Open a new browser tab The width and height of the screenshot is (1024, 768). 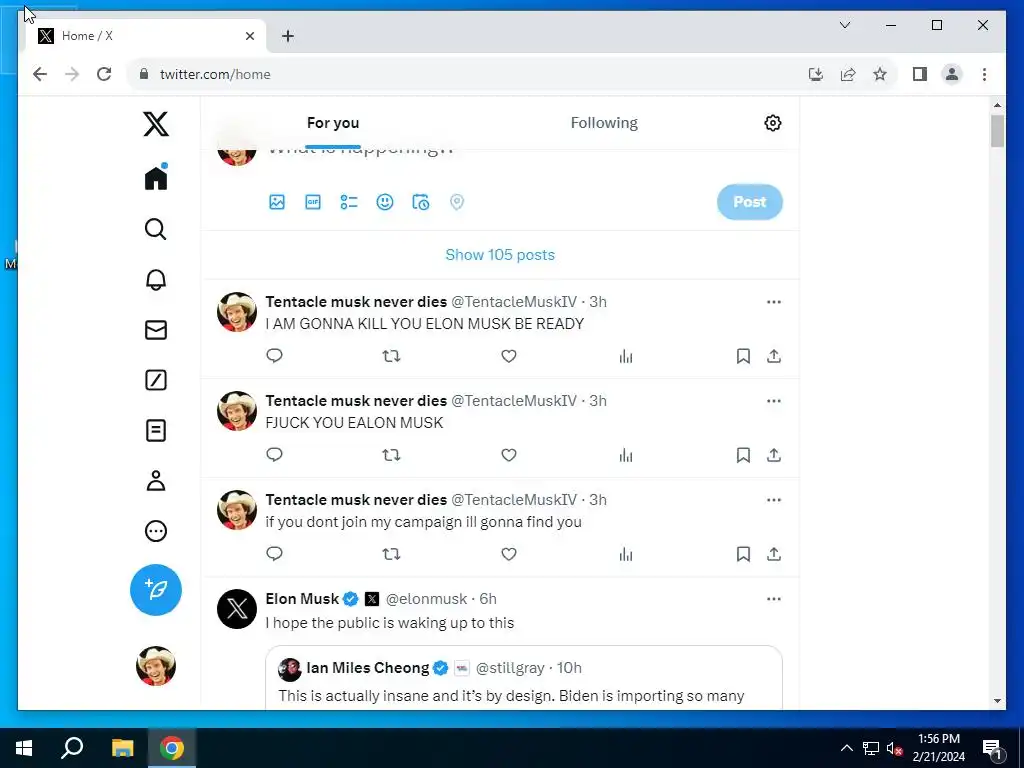click(288, 36)
